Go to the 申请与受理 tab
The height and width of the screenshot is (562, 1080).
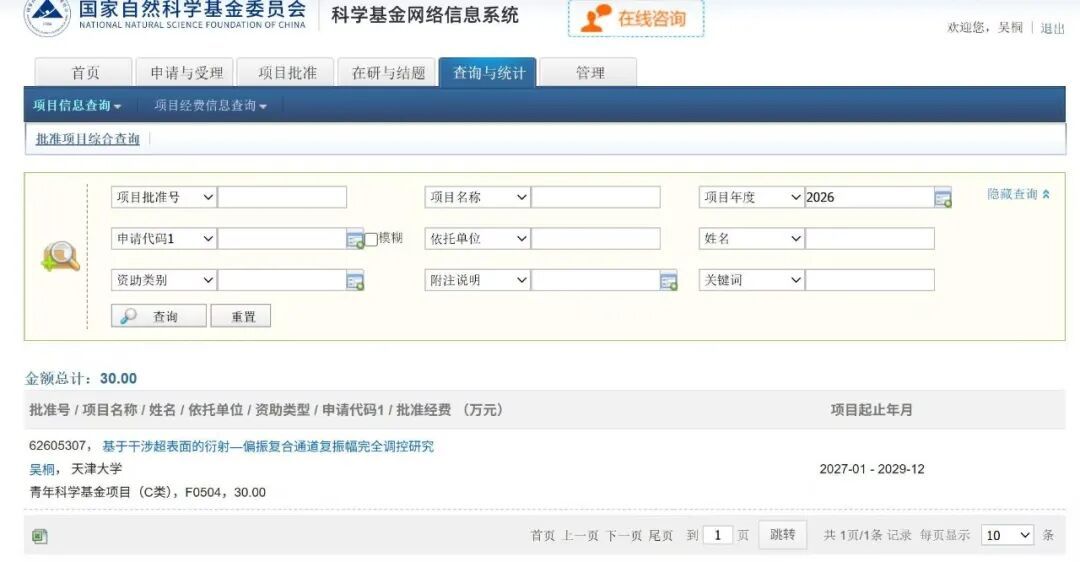[186, 72]
